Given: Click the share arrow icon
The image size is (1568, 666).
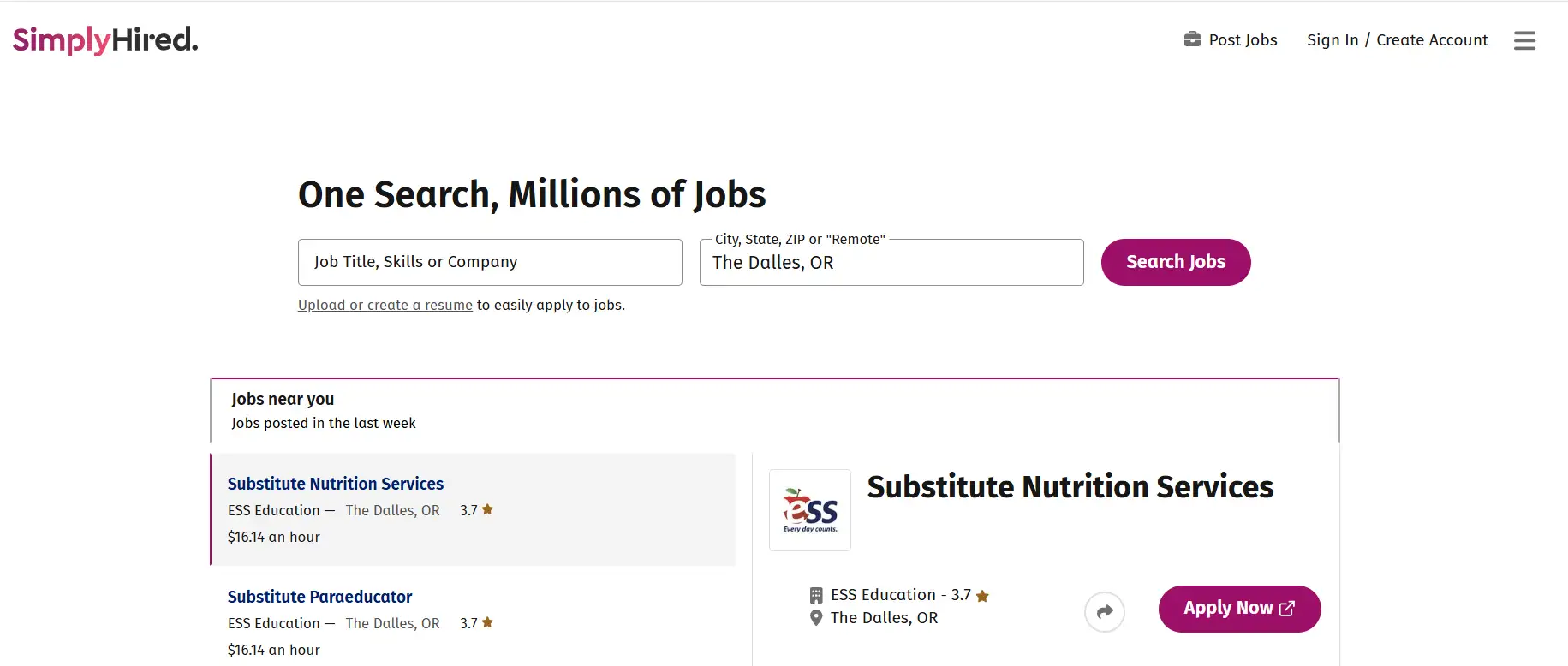Looking at the screenshot, I should click(x=1105, y=611).
